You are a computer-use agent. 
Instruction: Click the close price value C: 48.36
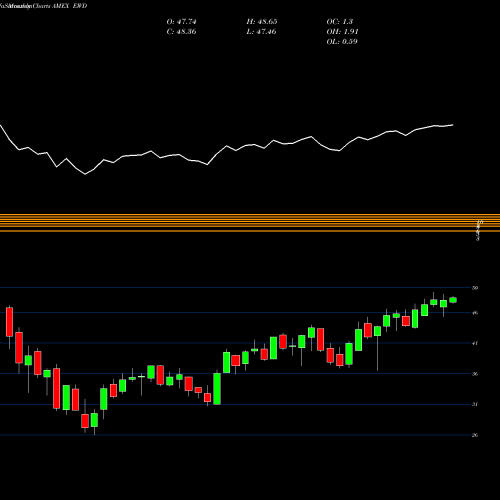tap(181, 32)
